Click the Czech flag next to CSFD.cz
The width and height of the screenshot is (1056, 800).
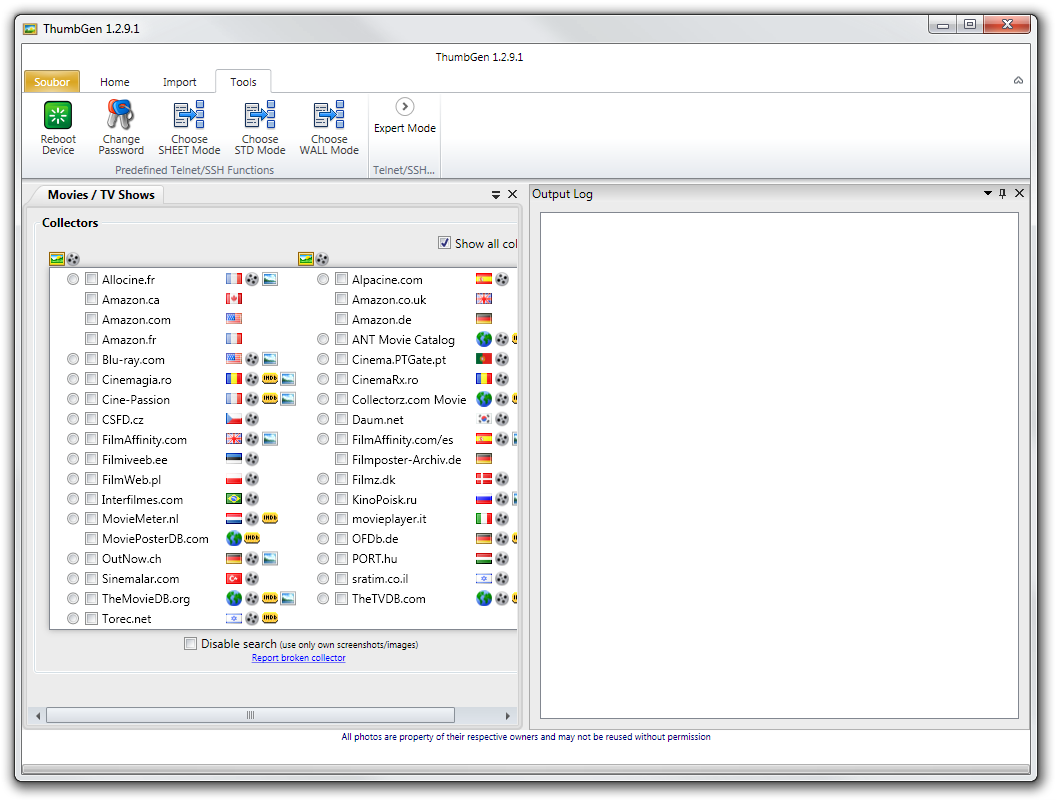coord(234,419)
